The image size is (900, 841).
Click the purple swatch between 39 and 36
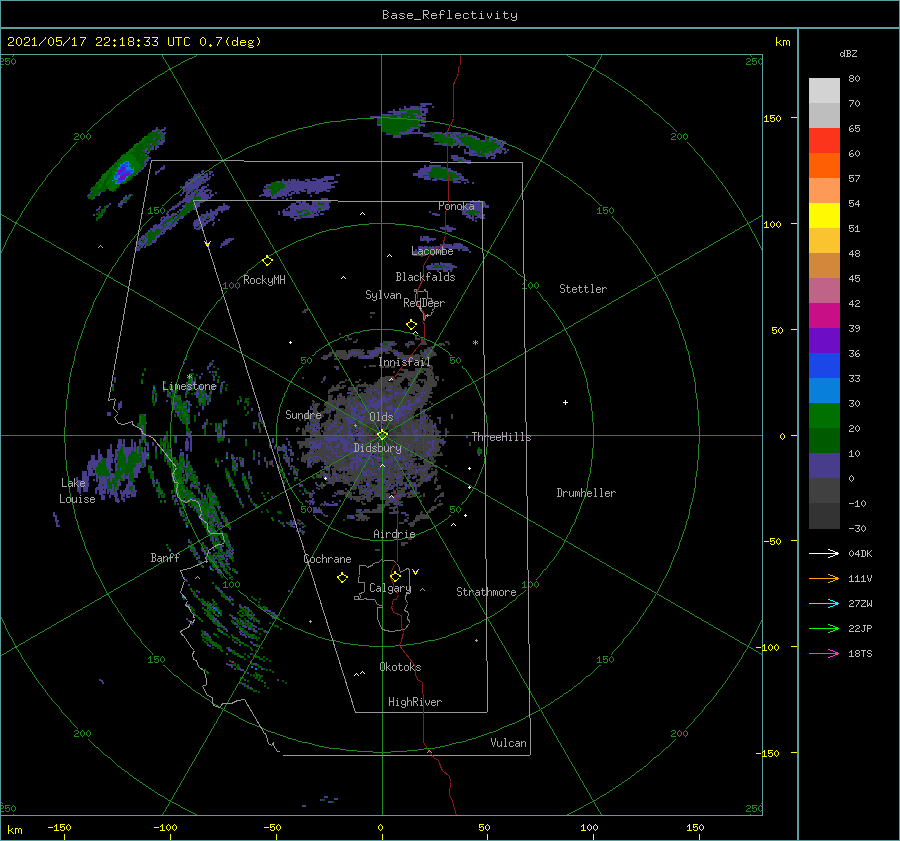824,341
